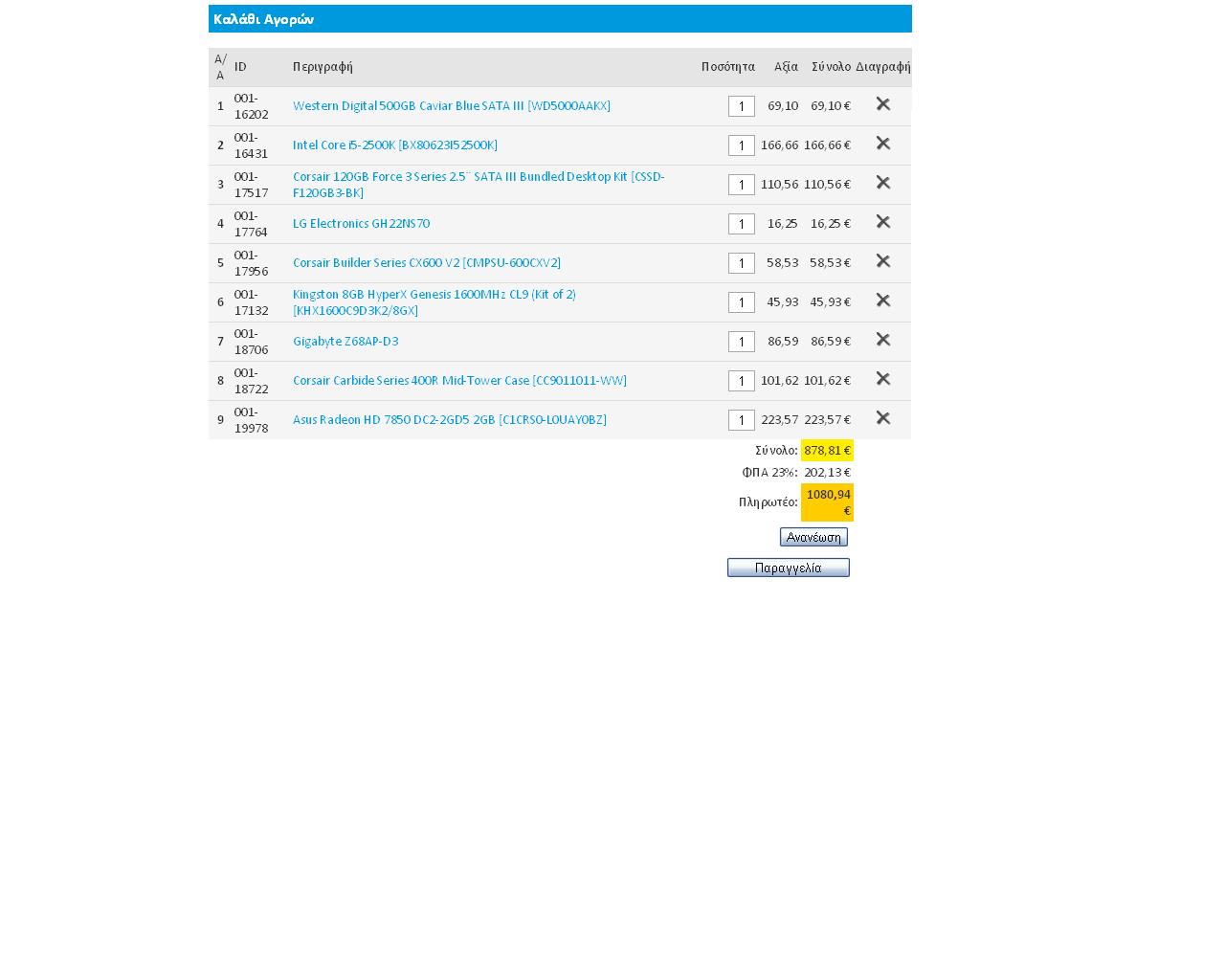
Task: Click the Σύνολο column header
Action: coord(831,67)
